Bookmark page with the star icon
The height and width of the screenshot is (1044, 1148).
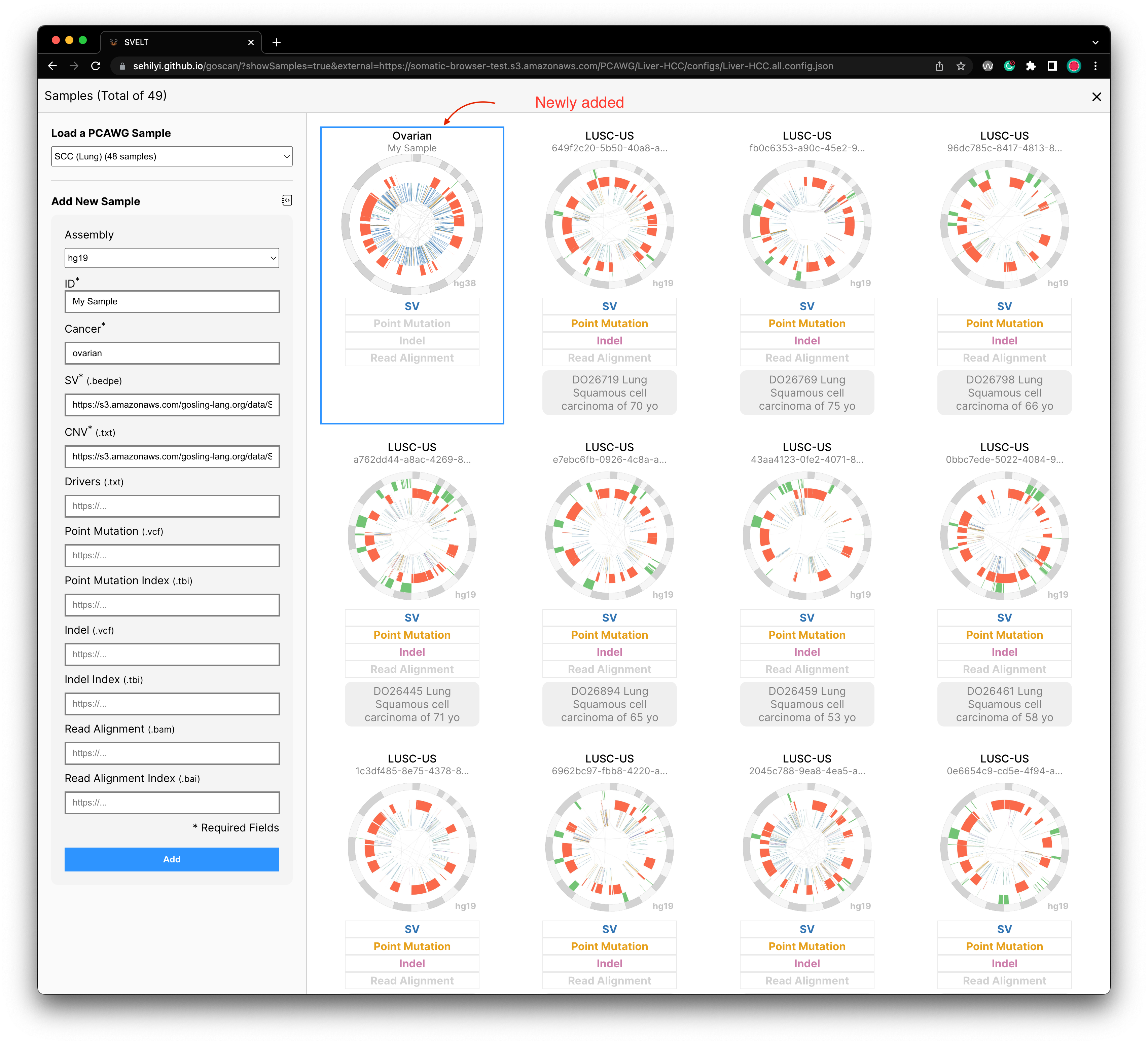click(x=961, y=66)
